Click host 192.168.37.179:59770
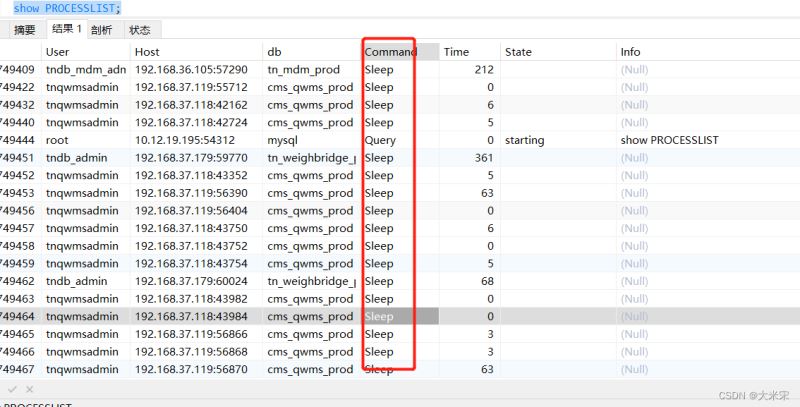The height and width of the screenshot is (407, 800). [191, 158]
